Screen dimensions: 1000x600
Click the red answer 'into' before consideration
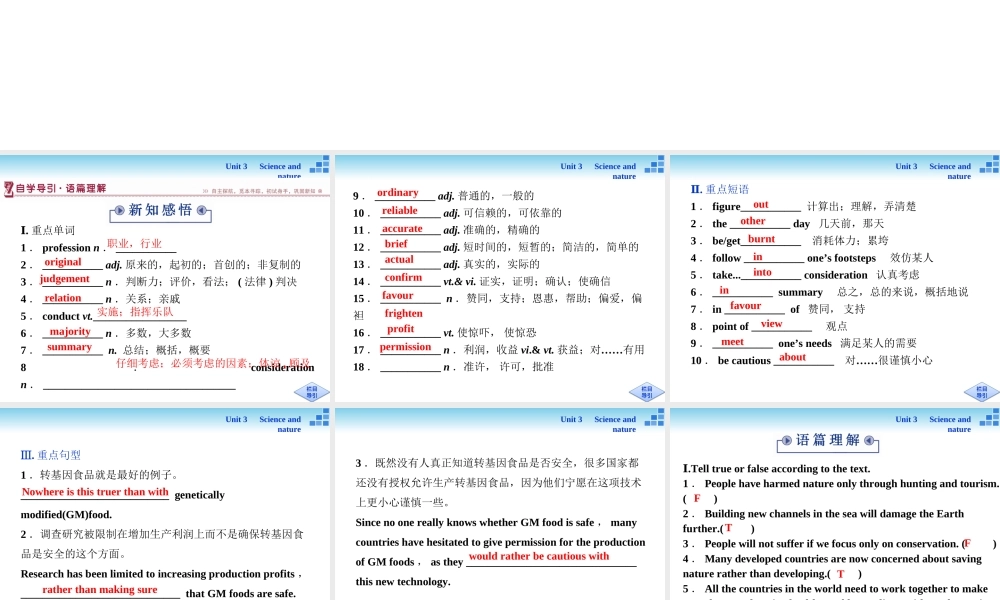[x=762, y=272]
